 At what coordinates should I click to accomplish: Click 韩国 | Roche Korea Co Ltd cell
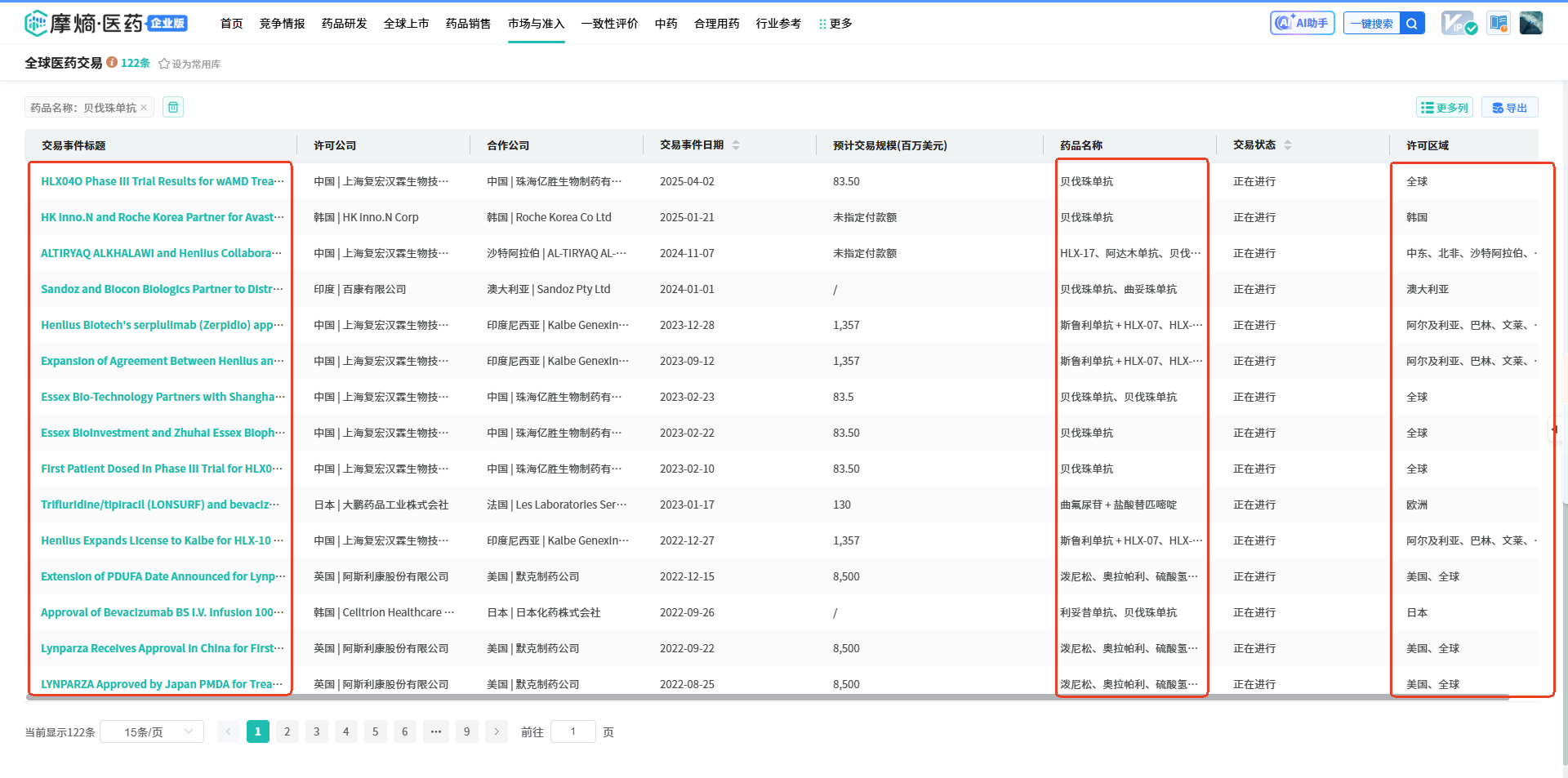(549, 217)
